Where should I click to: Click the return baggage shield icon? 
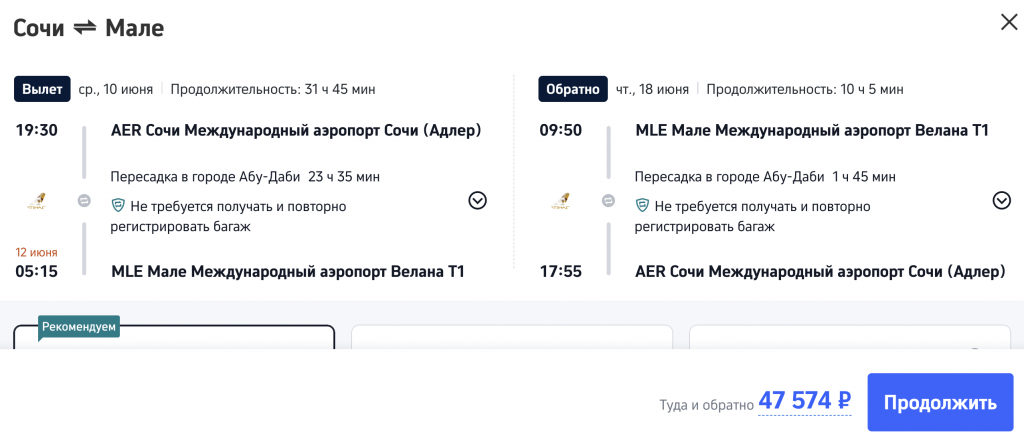click(x=642, y=206)
